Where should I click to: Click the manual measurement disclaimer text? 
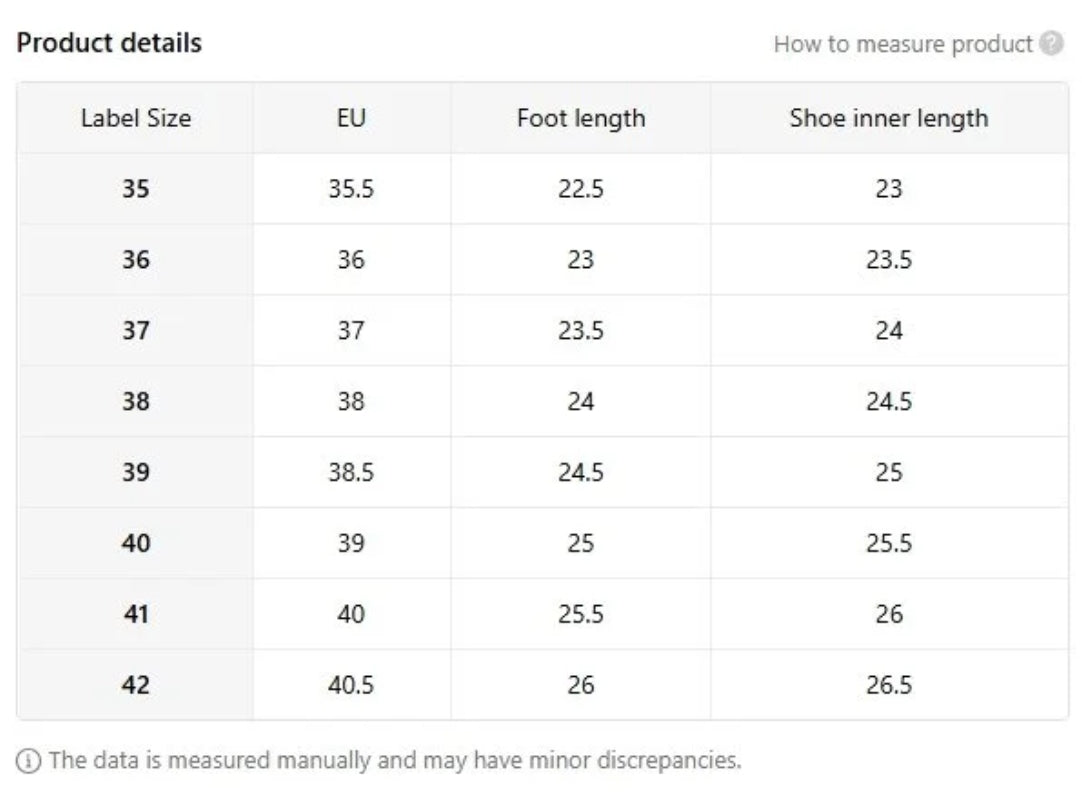point(394,760)
